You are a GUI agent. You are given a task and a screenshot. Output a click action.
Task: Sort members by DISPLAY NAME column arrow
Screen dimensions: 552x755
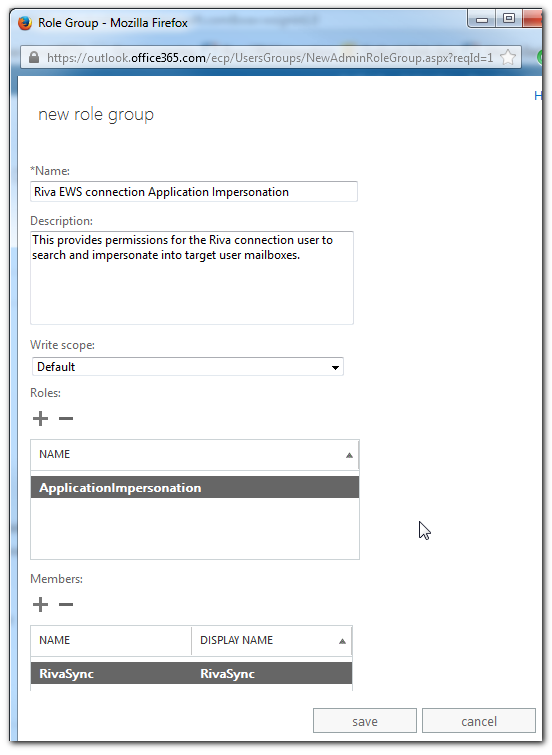click(x=342, y=641)
